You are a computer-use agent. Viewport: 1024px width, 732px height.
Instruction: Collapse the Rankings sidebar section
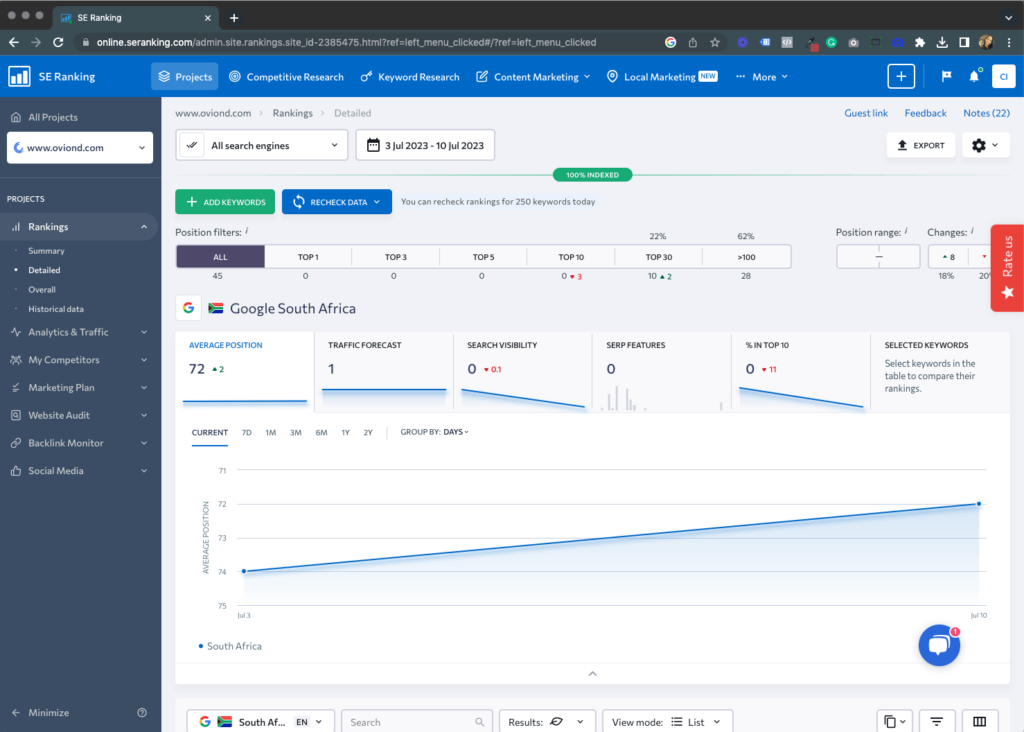coord(144,227)
